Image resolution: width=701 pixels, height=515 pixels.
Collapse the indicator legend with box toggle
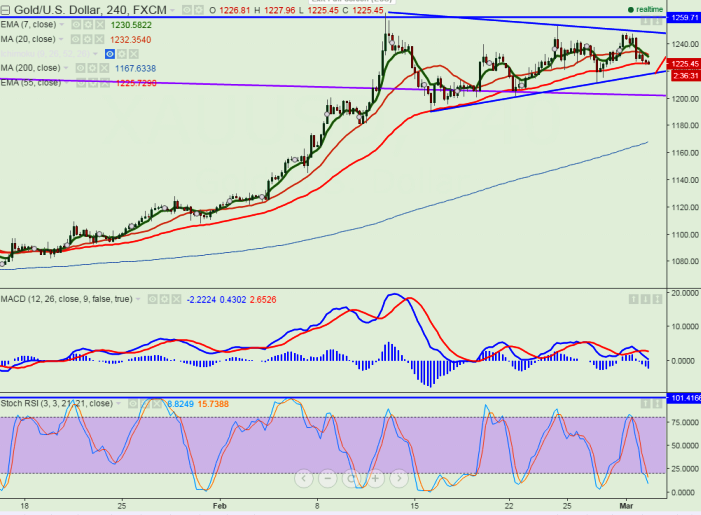click(5, 9)
